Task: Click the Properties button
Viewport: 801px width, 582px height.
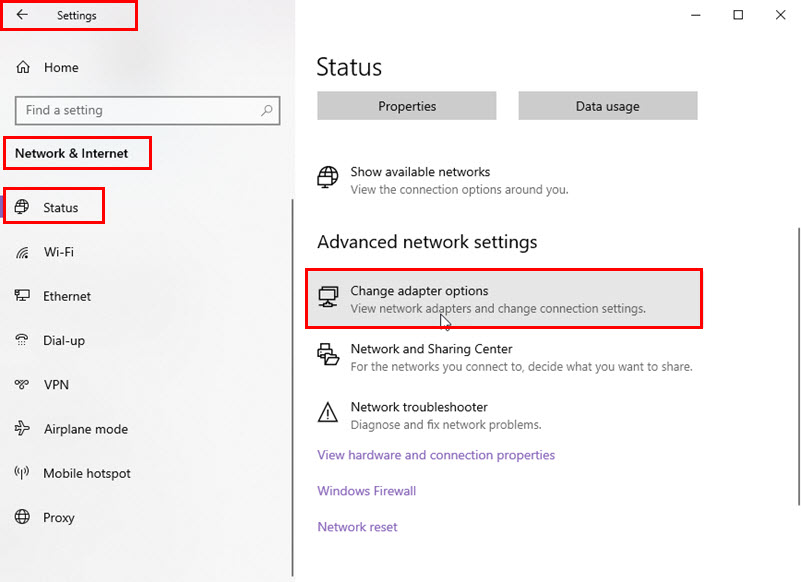Action: 407,106
